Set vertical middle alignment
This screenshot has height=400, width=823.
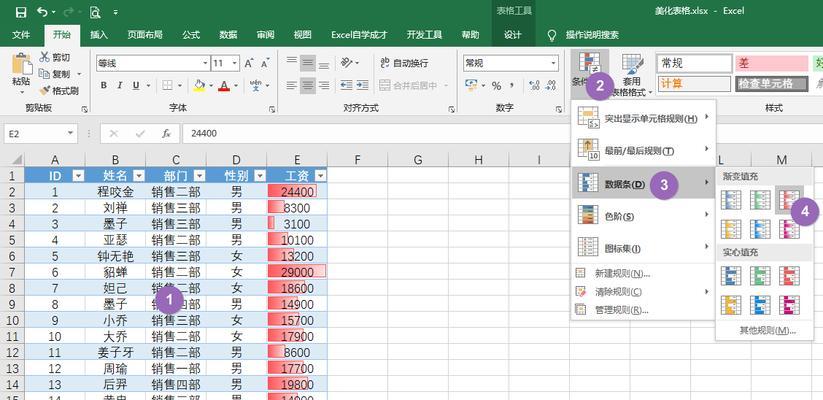[x=308, y=64]
